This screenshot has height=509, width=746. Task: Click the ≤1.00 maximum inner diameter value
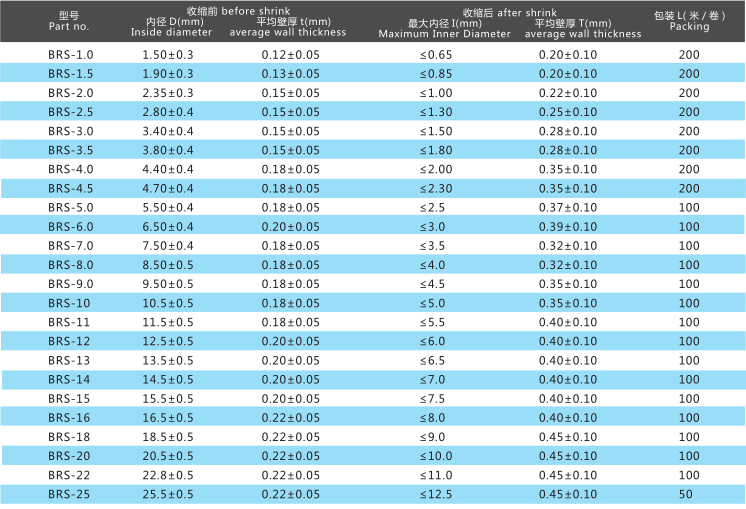(x=436, y=93)
